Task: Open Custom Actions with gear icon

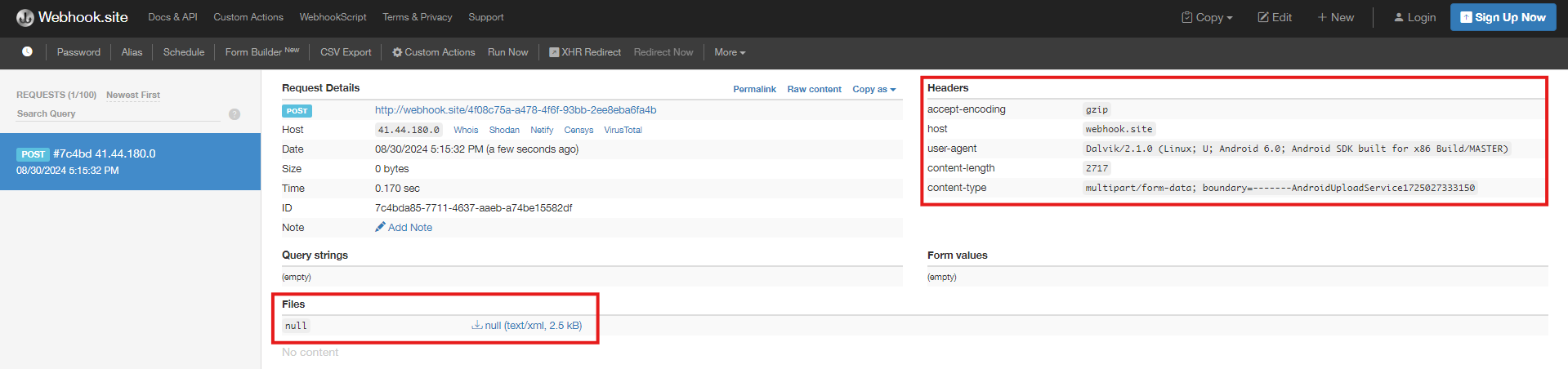Action: [x=433, y=52]
